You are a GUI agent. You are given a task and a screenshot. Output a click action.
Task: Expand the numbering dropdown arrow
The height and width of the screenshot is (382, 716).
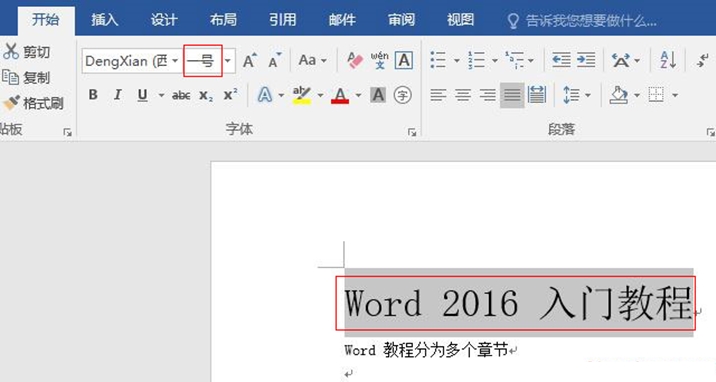(495, 60)
